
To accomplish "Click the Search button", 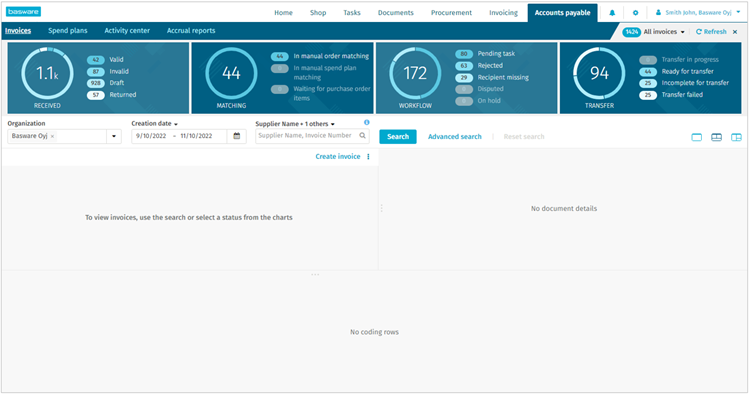I will [398, 137].
